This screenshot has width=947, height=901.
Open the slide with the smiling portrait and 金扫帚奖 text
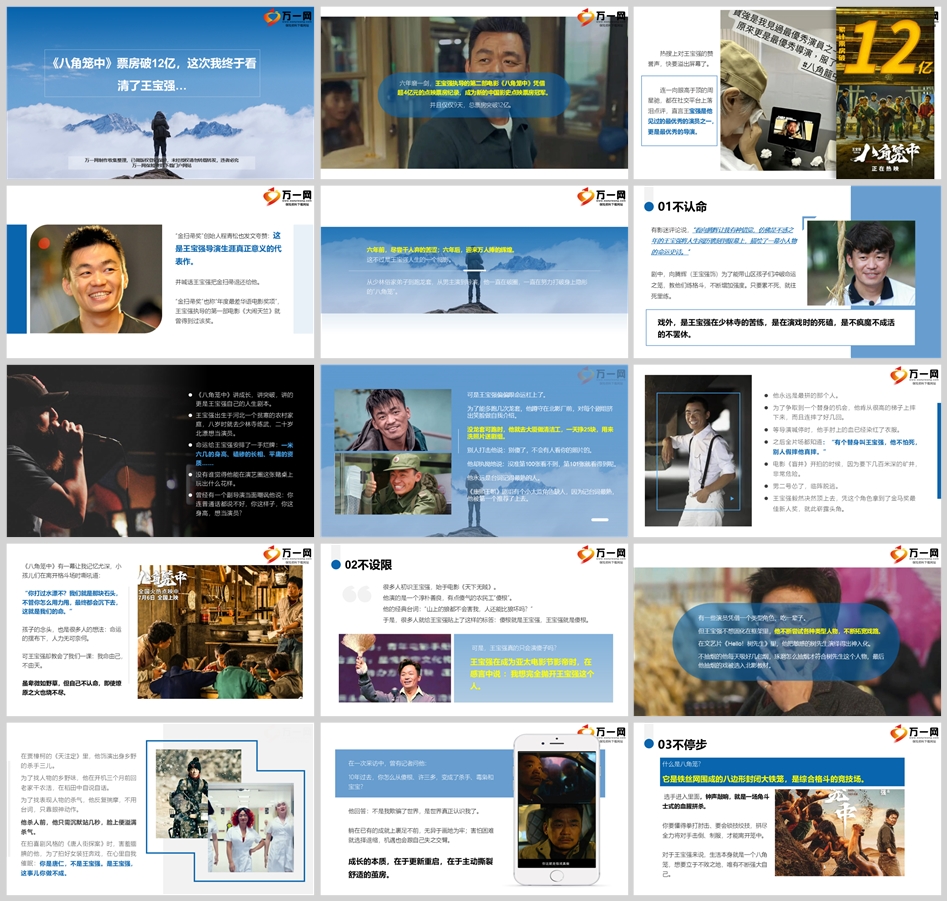(160, 272)
